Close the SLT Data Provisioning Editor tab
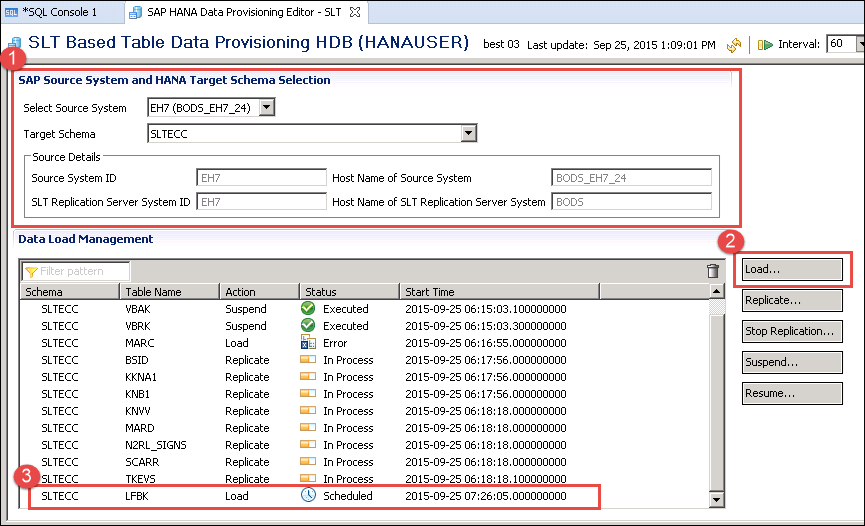This screenshot has width=865, height=526. click(354, 12)
